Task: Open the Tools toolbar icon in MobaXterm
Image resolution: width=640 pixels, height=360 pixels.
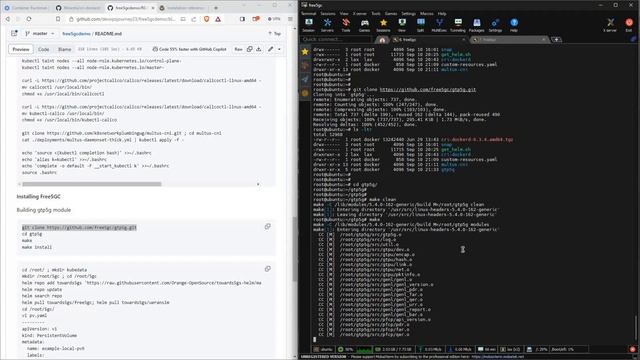Action: coord(346,25)
